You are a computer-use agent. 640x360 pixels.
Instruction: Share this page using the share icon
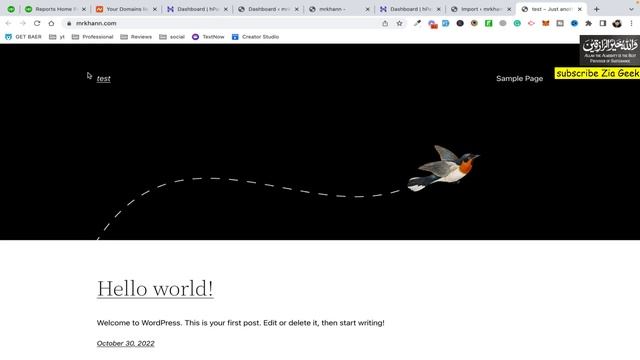pos(385,23)
